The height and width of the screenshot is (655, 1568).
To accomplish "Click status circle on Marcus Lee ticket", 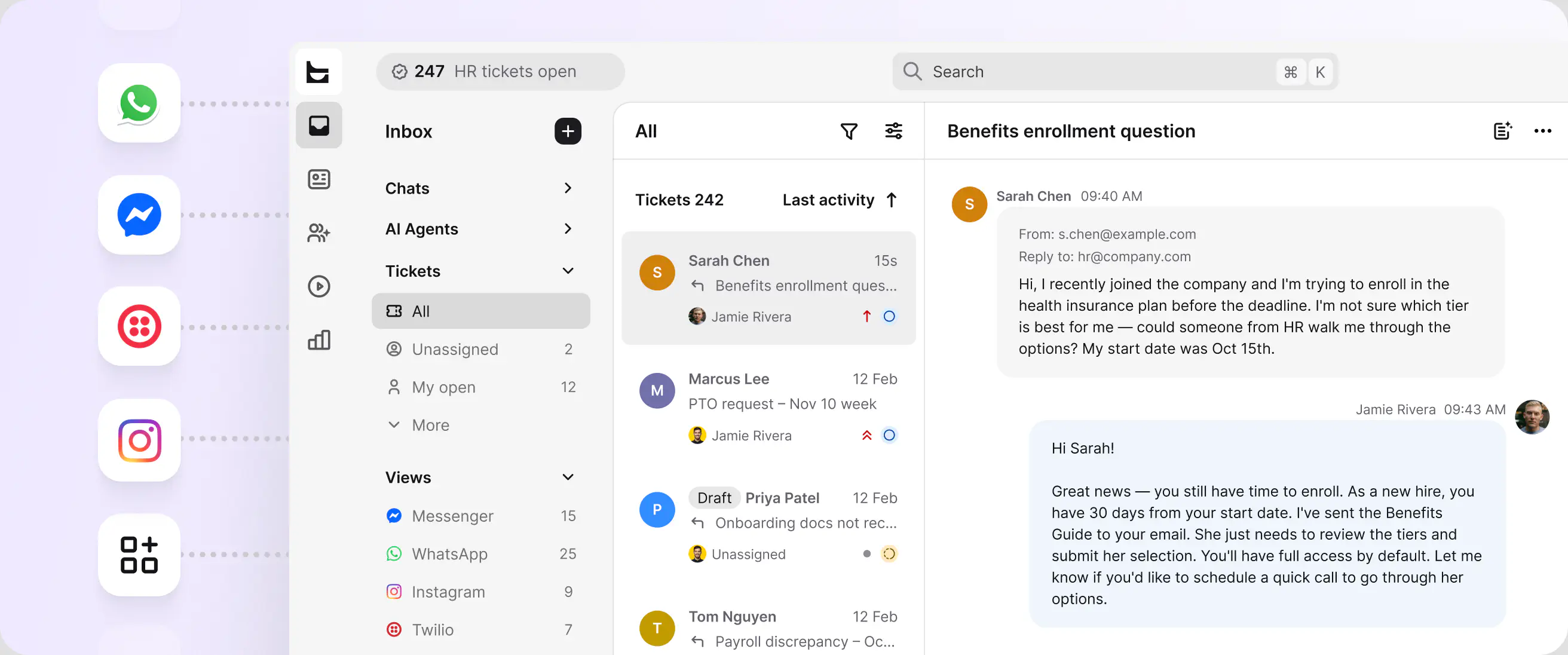I will pos(889,435).
